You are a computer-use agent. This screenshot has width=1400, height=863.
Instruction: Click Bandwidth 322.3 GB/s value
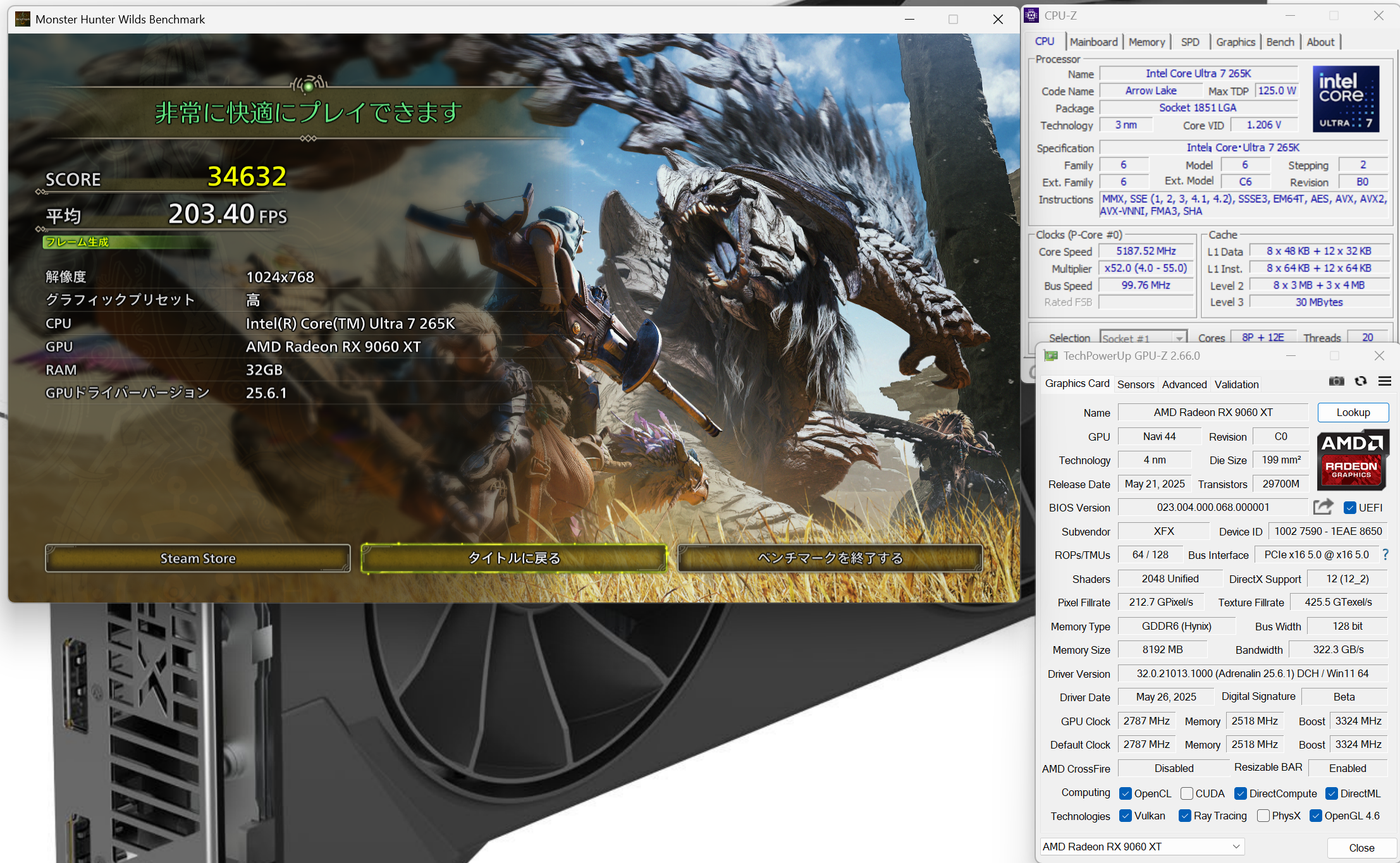coord(1338,649)
